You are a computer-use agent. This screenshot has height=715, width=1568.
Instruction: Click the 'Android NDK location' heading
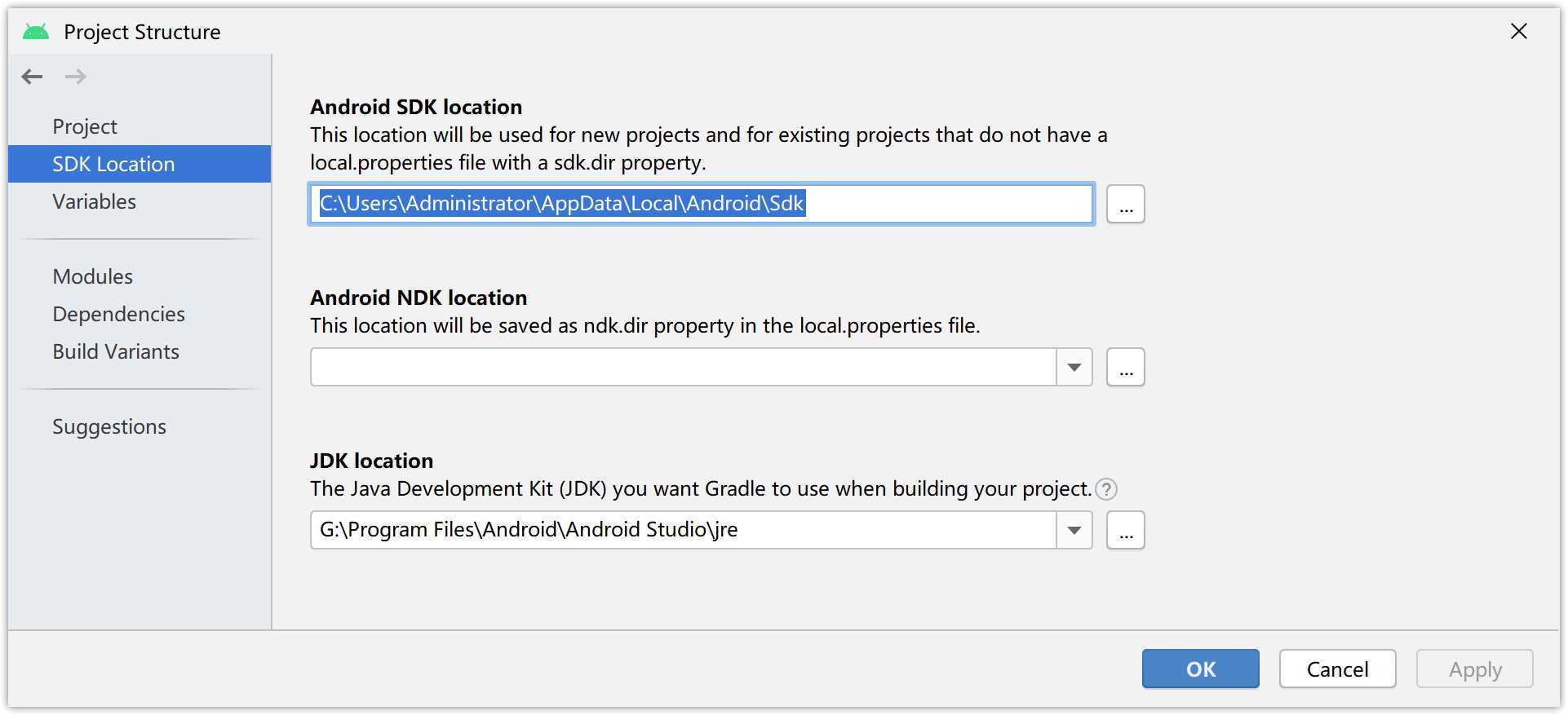pyautogui.click(x=419, y=298)
